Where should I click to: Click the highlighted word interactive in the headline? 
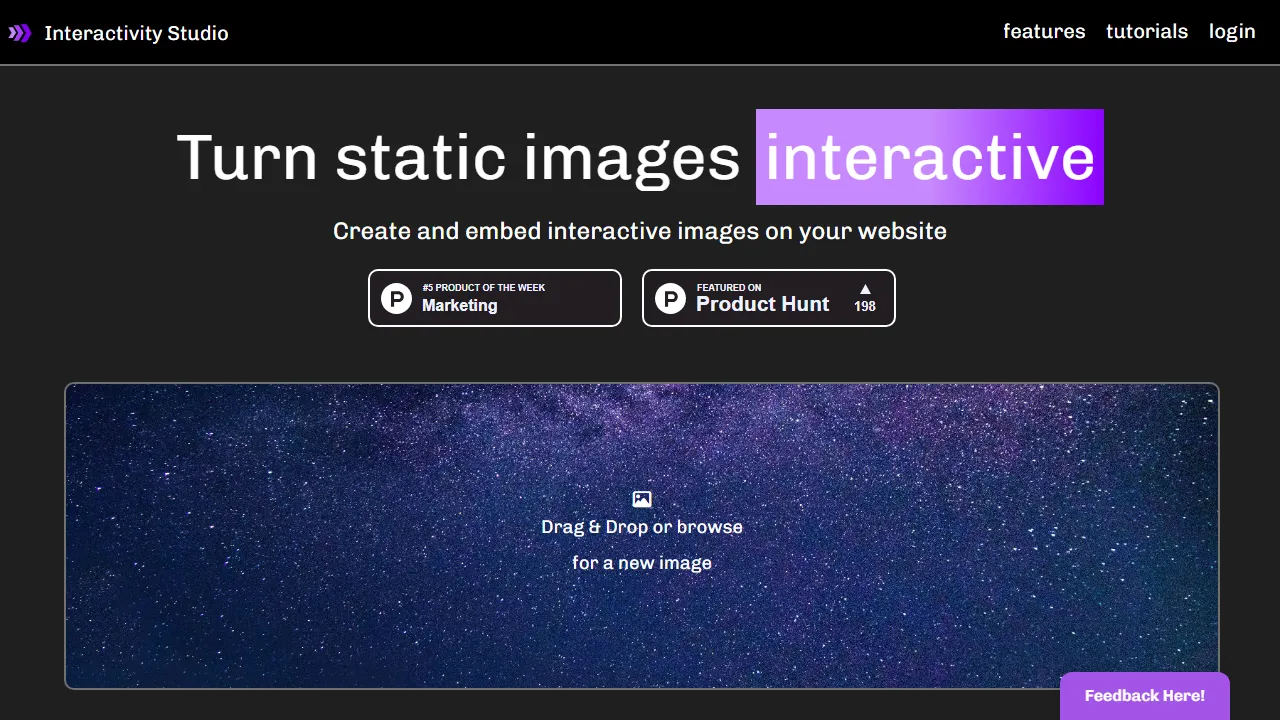(x=929, y=157)
